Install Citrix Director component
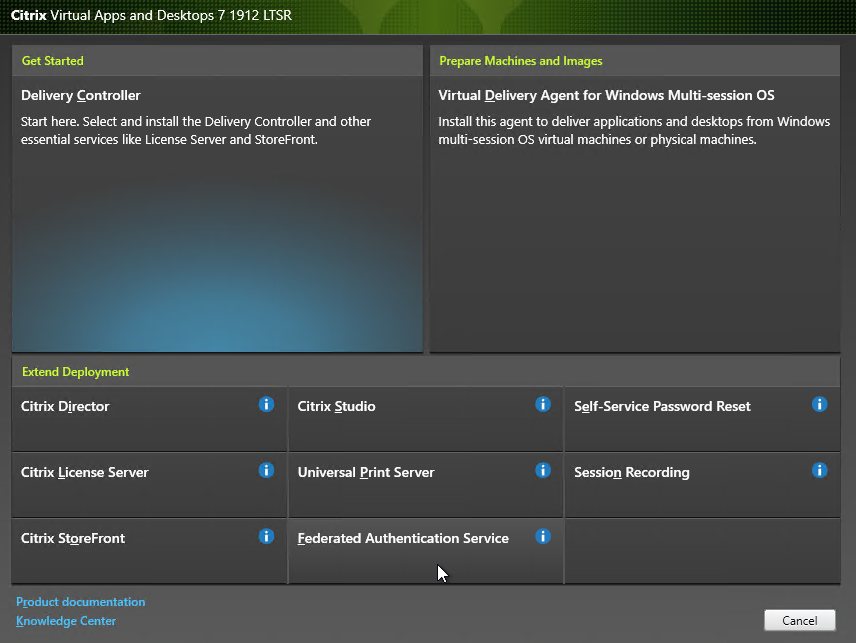Viewport: 856px width, 643px height. point(65,407)
